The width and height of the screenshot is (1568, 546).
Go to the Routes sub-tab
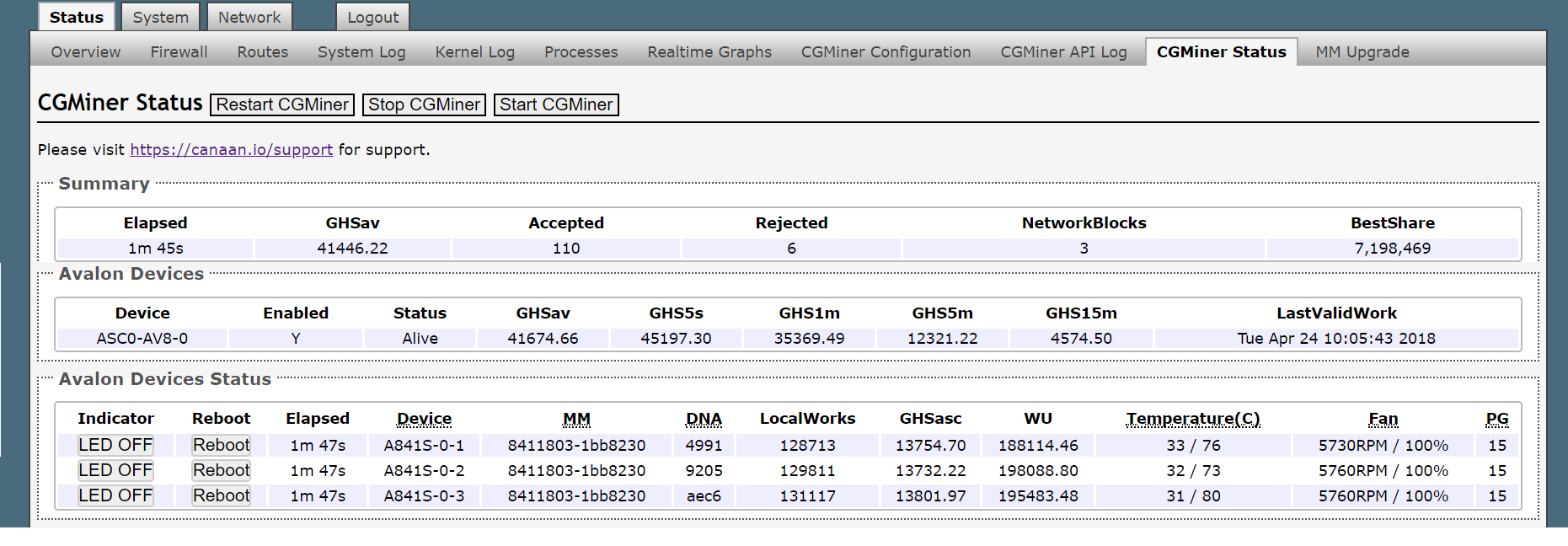point(263,52)
